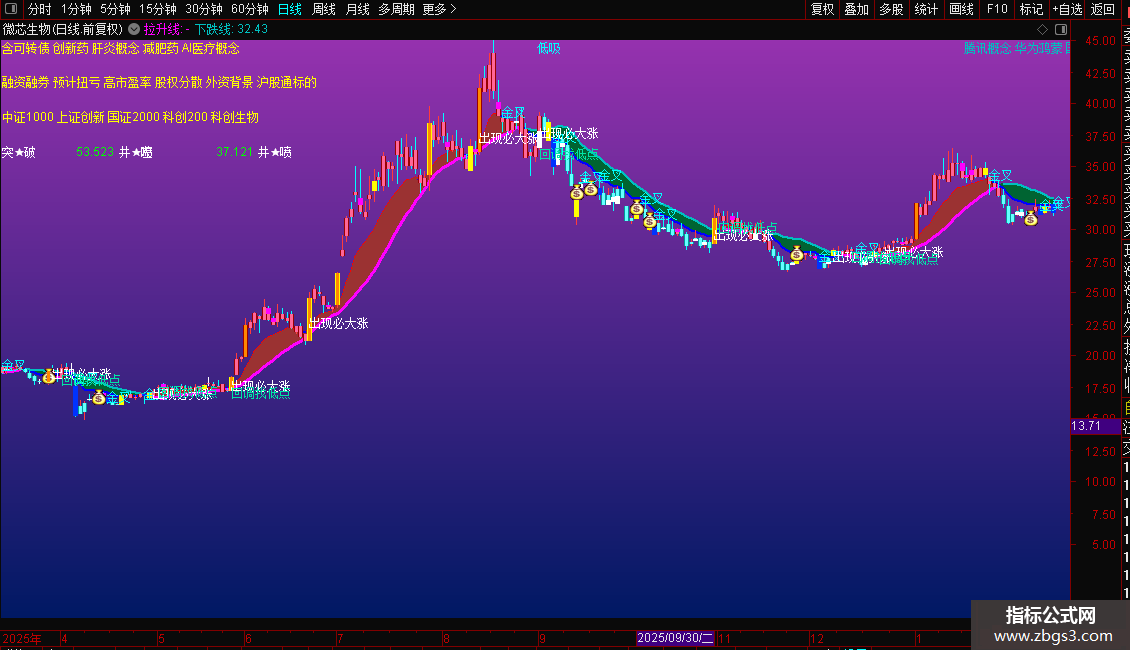
Task: Click the 微芯生物(日线.前复权) chart title
Action: 63,30
